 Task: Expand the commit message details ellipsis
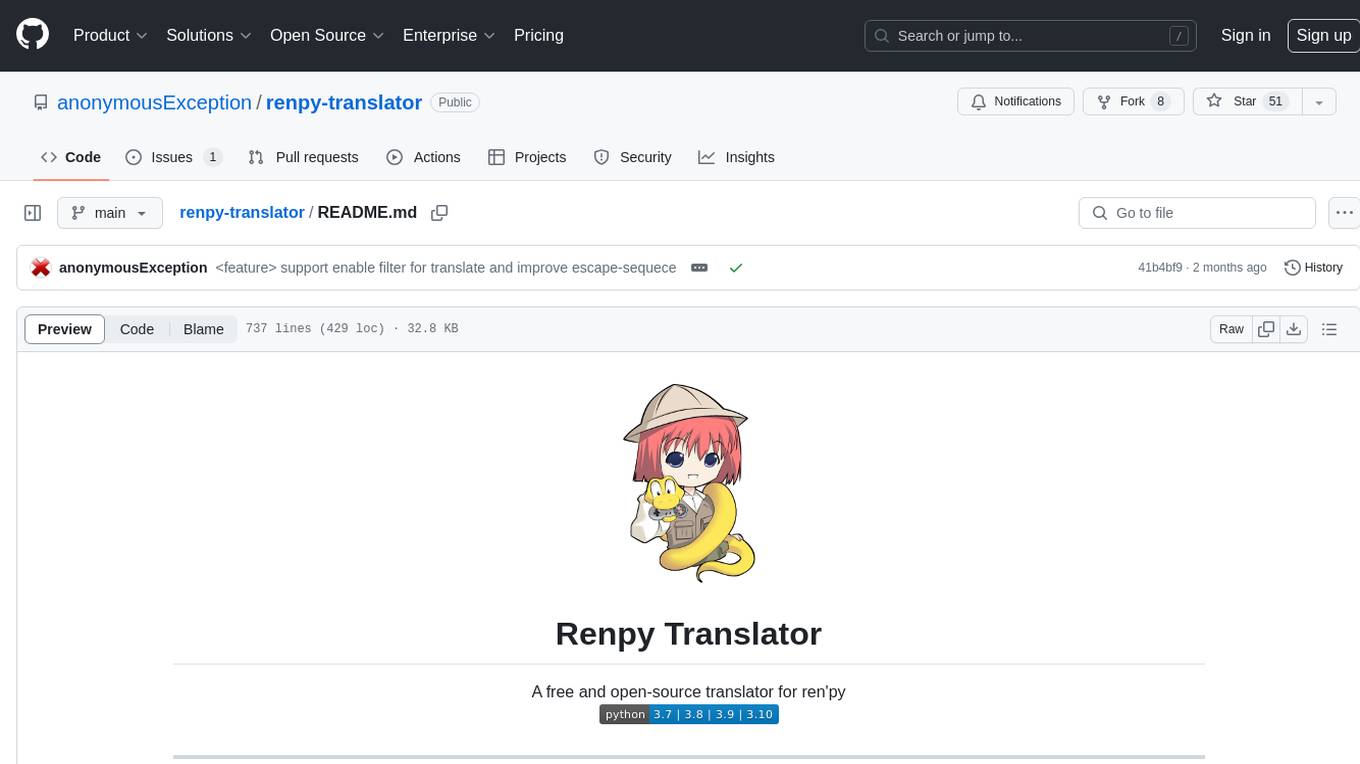[x=700, y=268]
